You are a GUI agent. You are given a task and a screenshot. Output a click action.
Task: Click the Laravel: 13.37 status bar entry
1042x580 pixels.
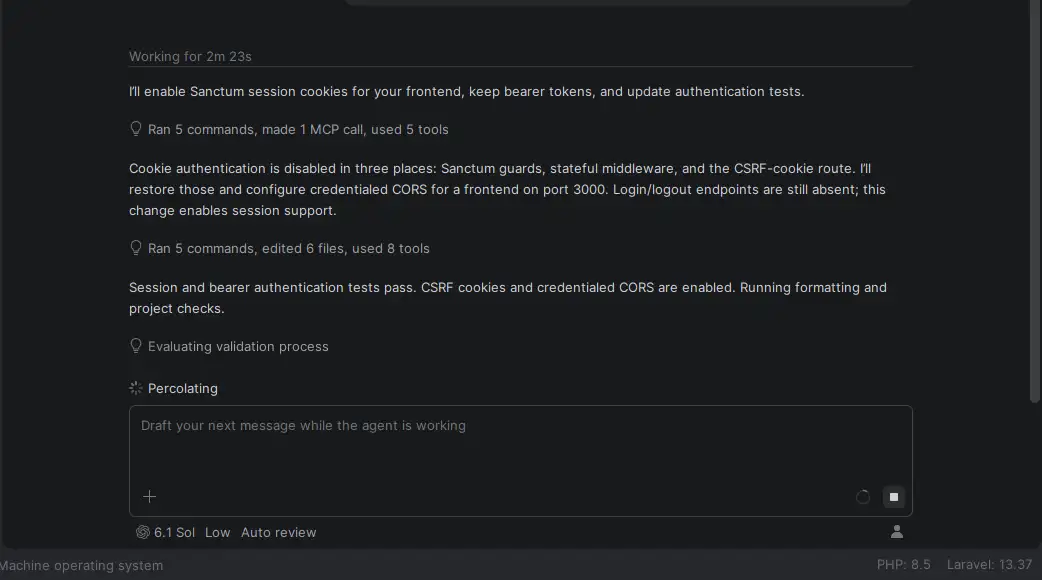point(990,565)
